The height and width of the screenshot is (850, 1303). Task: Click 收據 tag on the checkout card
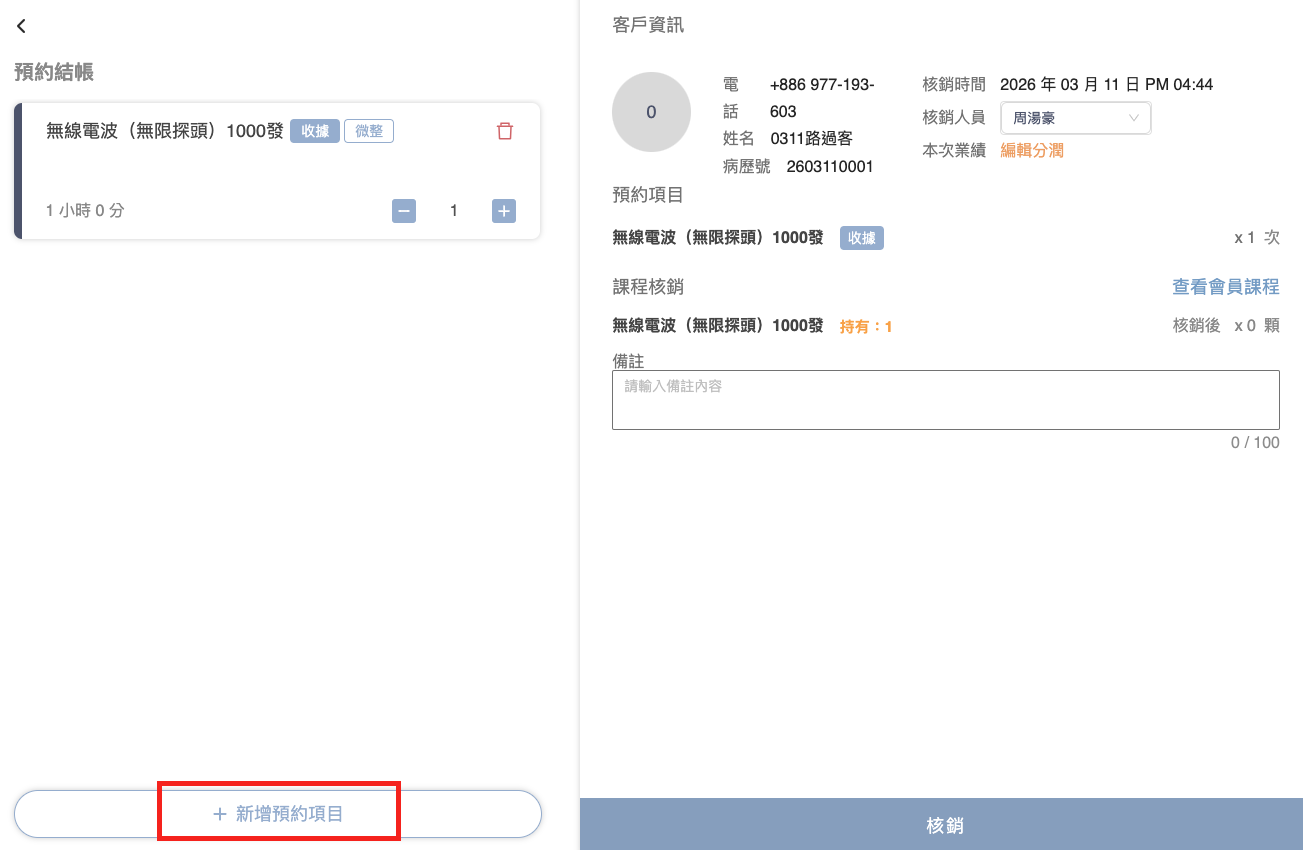315,131
